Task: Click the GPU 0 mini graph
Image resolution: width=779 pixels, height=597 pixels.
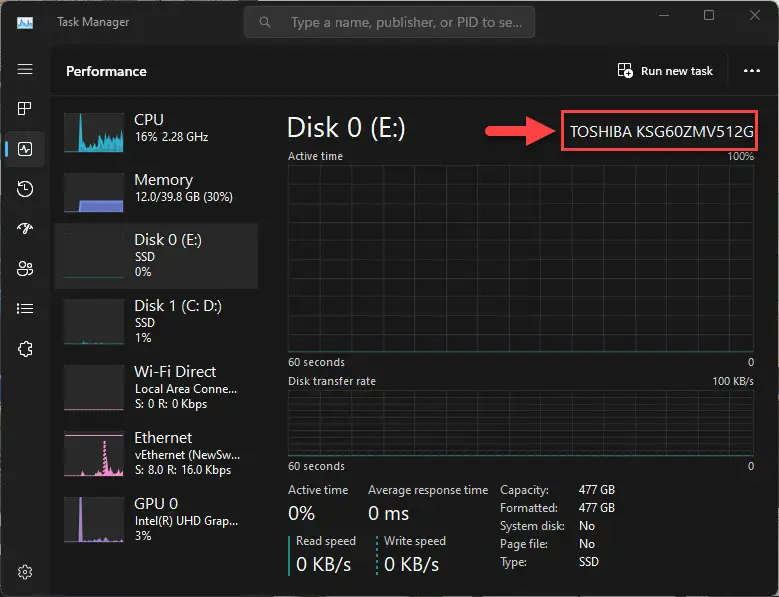Action: click(94, 520)
